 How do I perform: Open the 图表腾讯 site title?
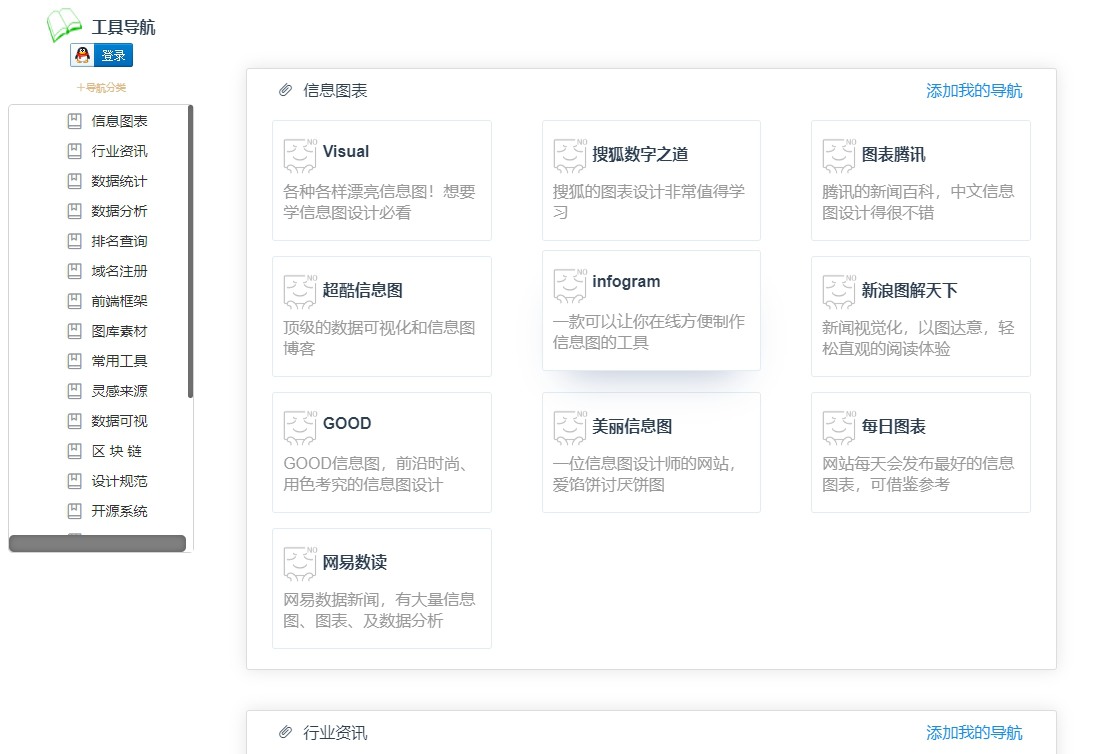coord(893,154)
